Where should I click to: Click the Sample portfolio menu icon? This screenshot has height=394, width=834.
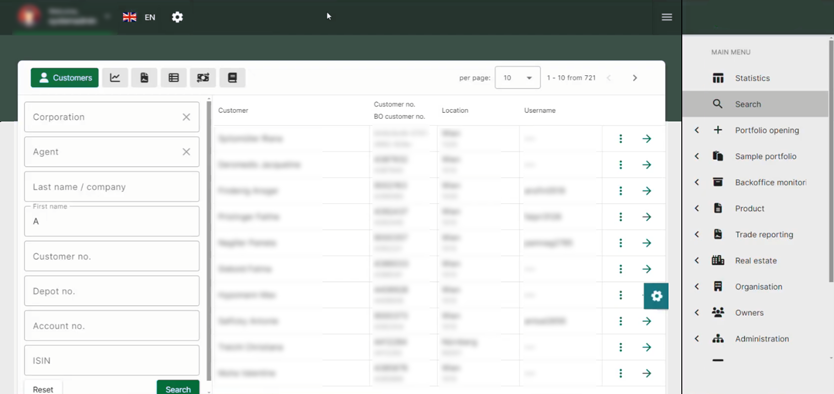click(718, 156)
